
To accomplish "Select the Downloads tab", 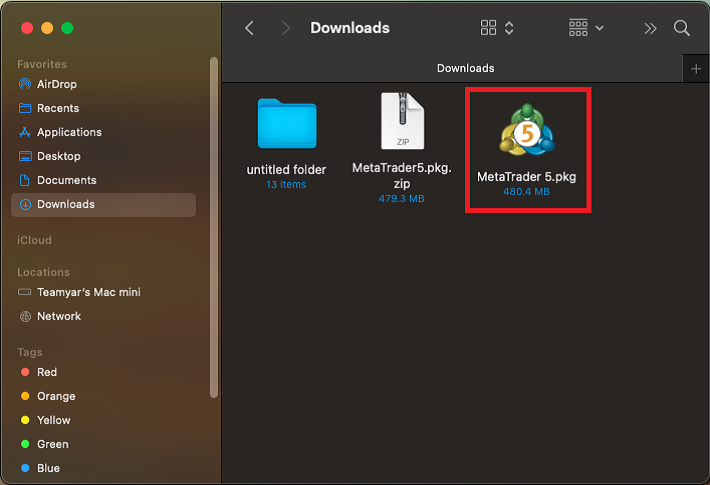I will pos(465,68).
